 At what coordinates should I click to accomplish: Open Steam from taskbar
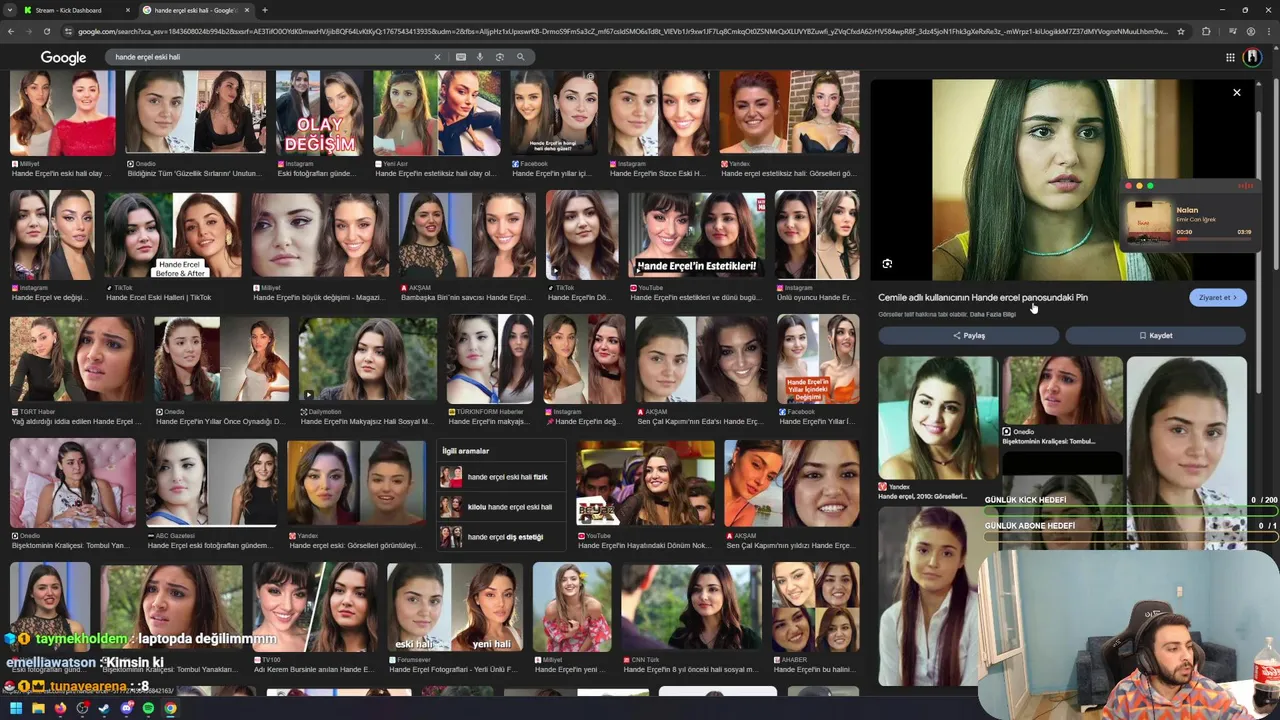104,708
